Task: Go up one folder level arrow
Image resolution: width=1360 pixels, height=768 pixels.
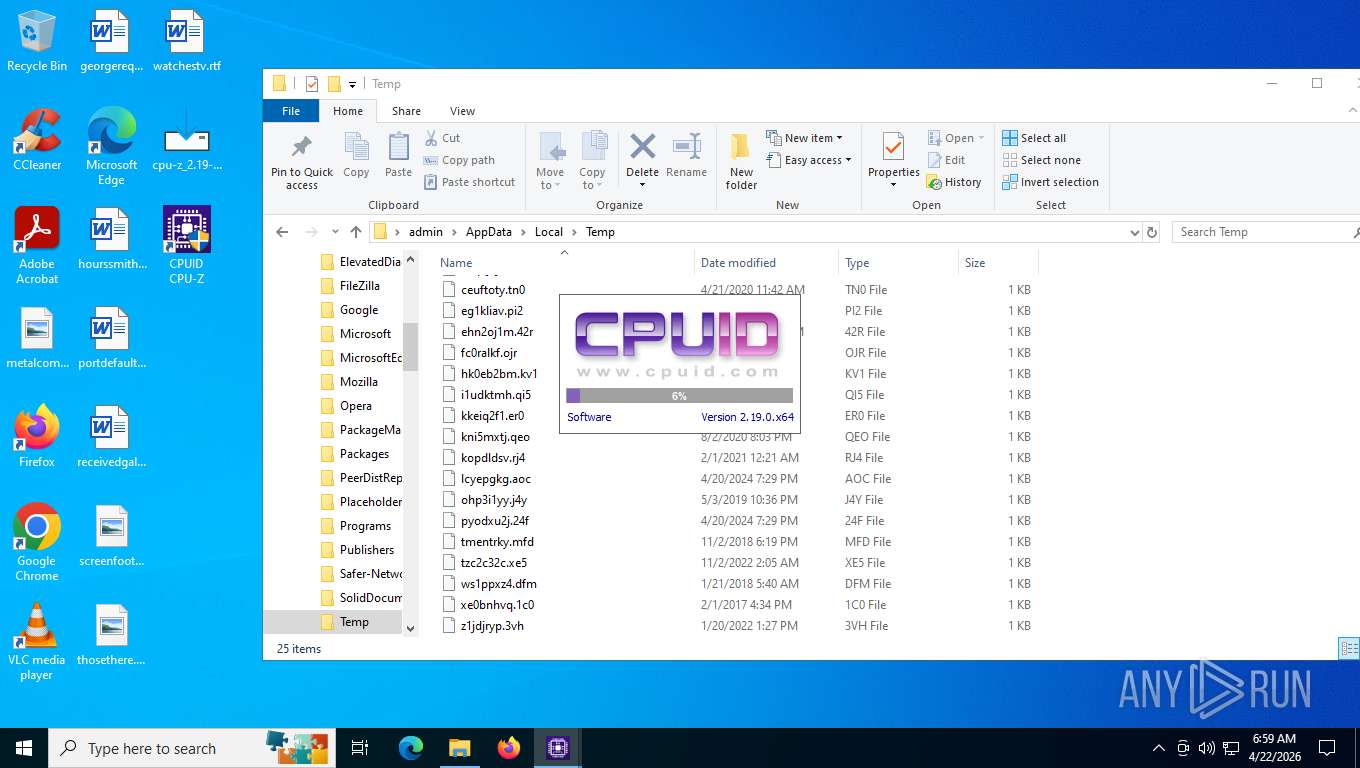Action: pyautogui.click(x=356, y=232)
